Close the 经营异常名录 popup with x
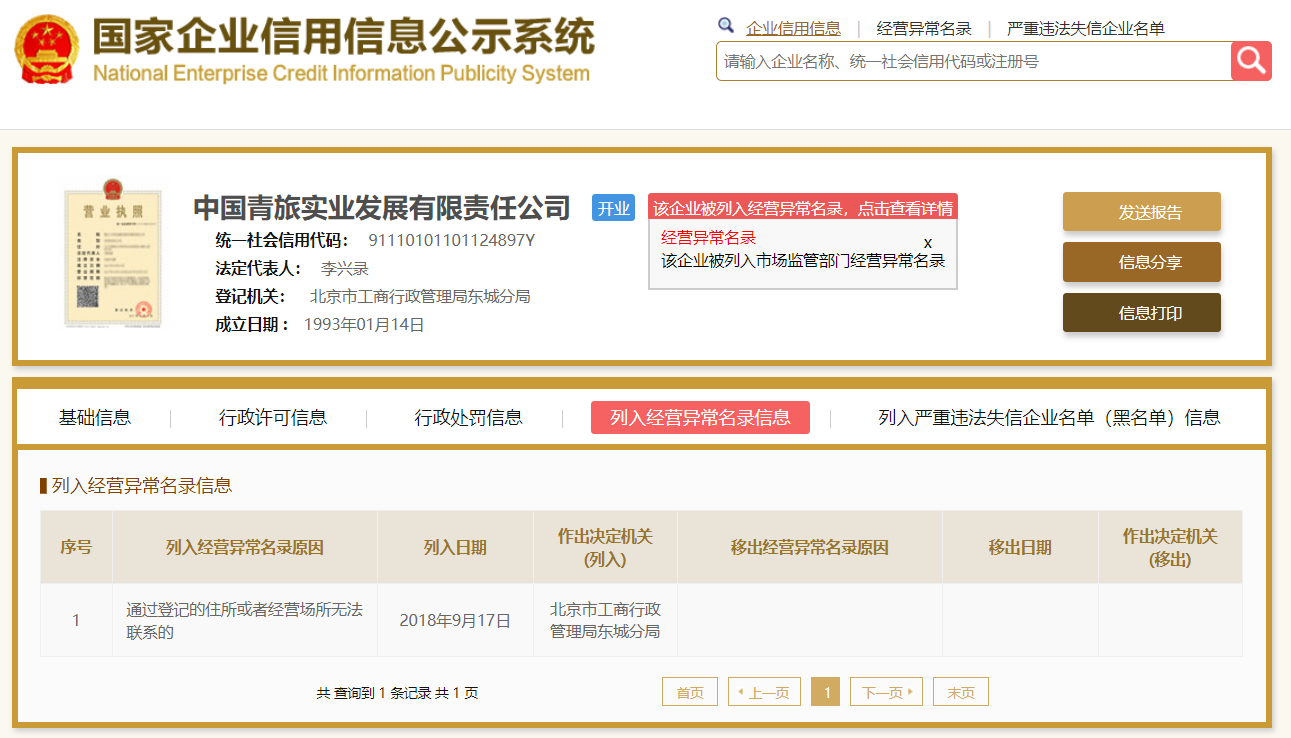 point(928,243)
